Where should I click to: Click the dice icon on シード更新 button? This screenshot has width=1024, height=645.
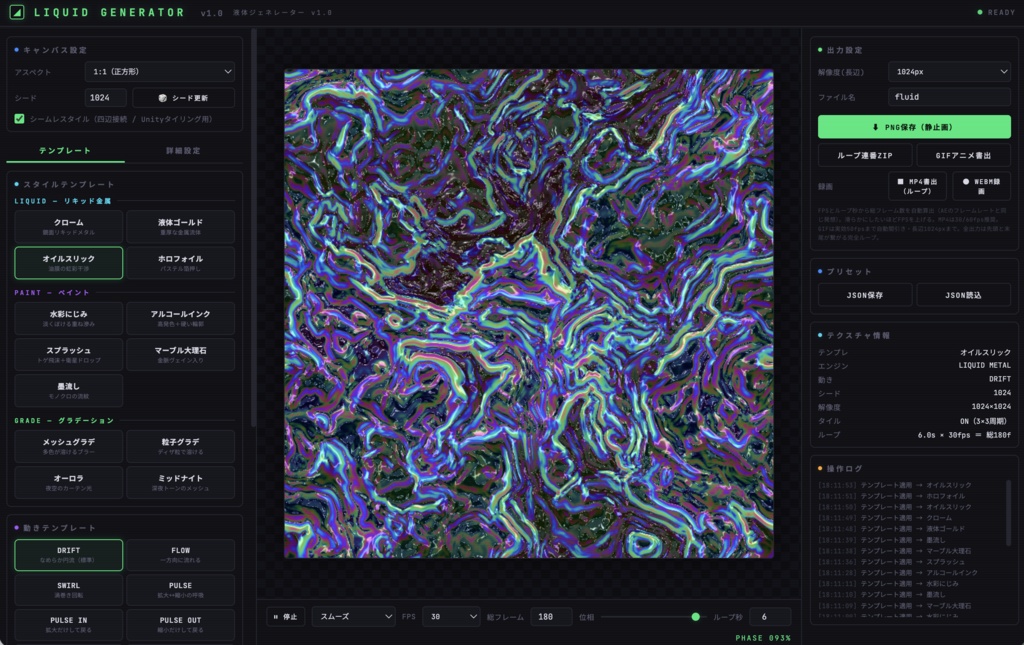163,98
